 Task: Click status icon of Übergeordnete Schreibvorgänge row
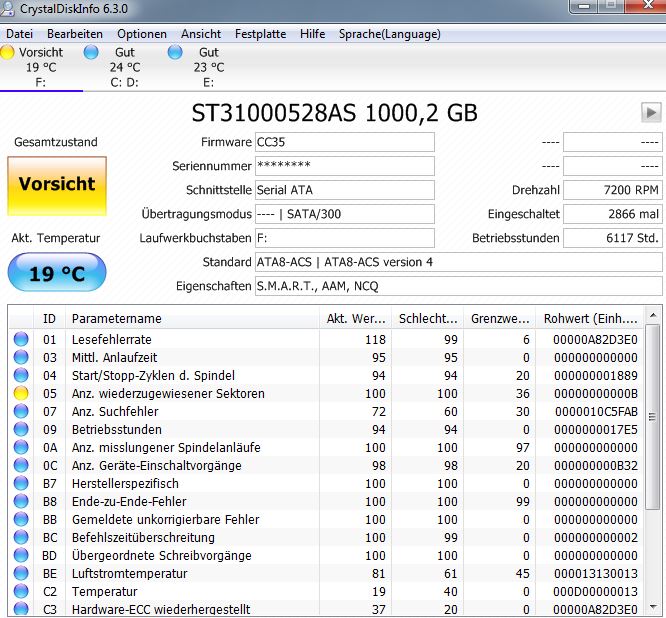[x=21, y=555]
